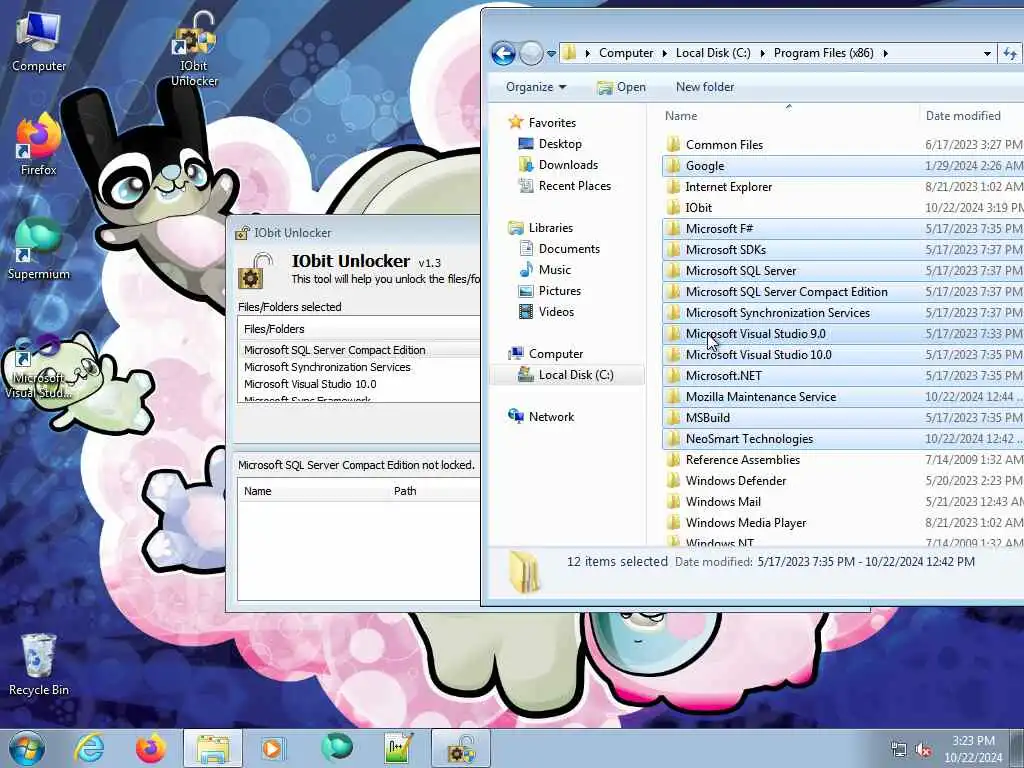The height and width of the screenshot is (768, 1024).
Task: Select the Microsoft SDKs folder
Action: click(x=842, y=249)
